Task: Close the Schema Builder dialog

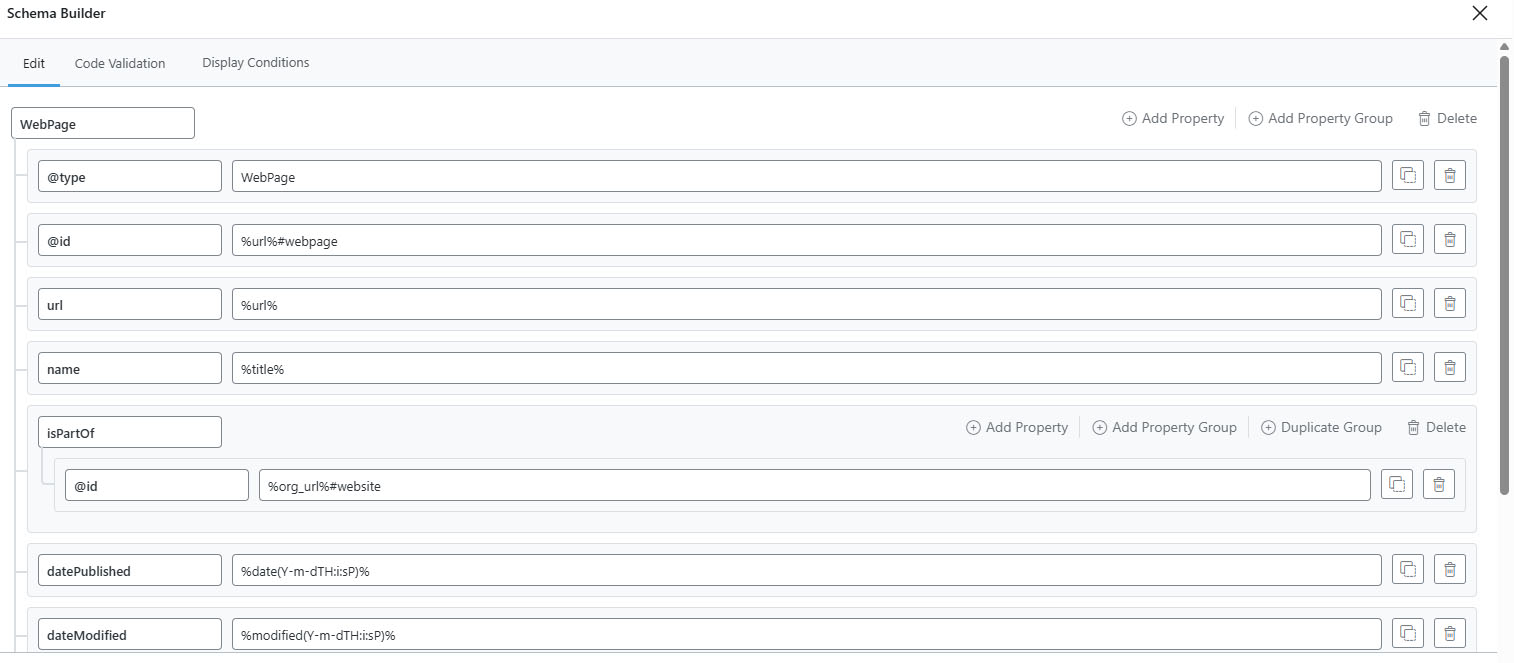Action: pyautogui.click(x=1479, y=13)
